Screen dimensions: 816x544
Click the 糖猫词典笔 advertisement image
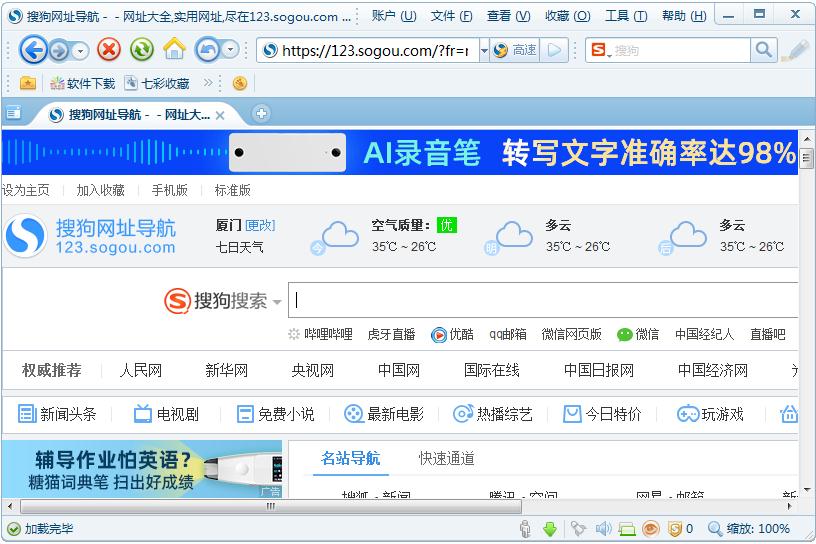pos(142,469)
